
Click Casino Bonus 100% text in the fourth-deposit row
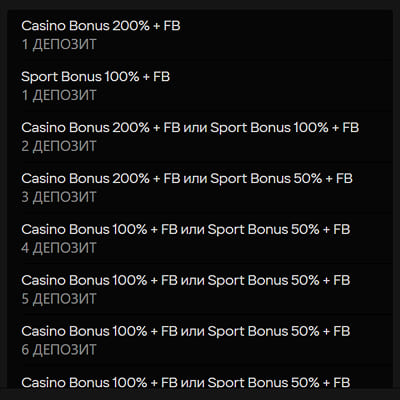pyautogui.click(x=84, y=230)
